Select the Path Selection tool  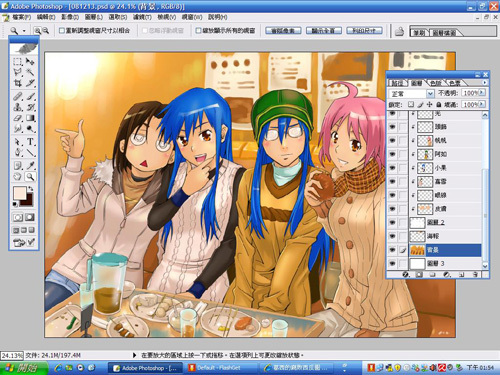click(x=18, y=142)
